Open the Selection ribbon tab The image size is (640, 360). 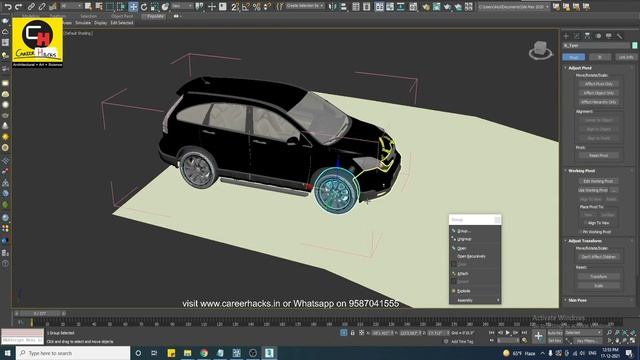point(88,16)
